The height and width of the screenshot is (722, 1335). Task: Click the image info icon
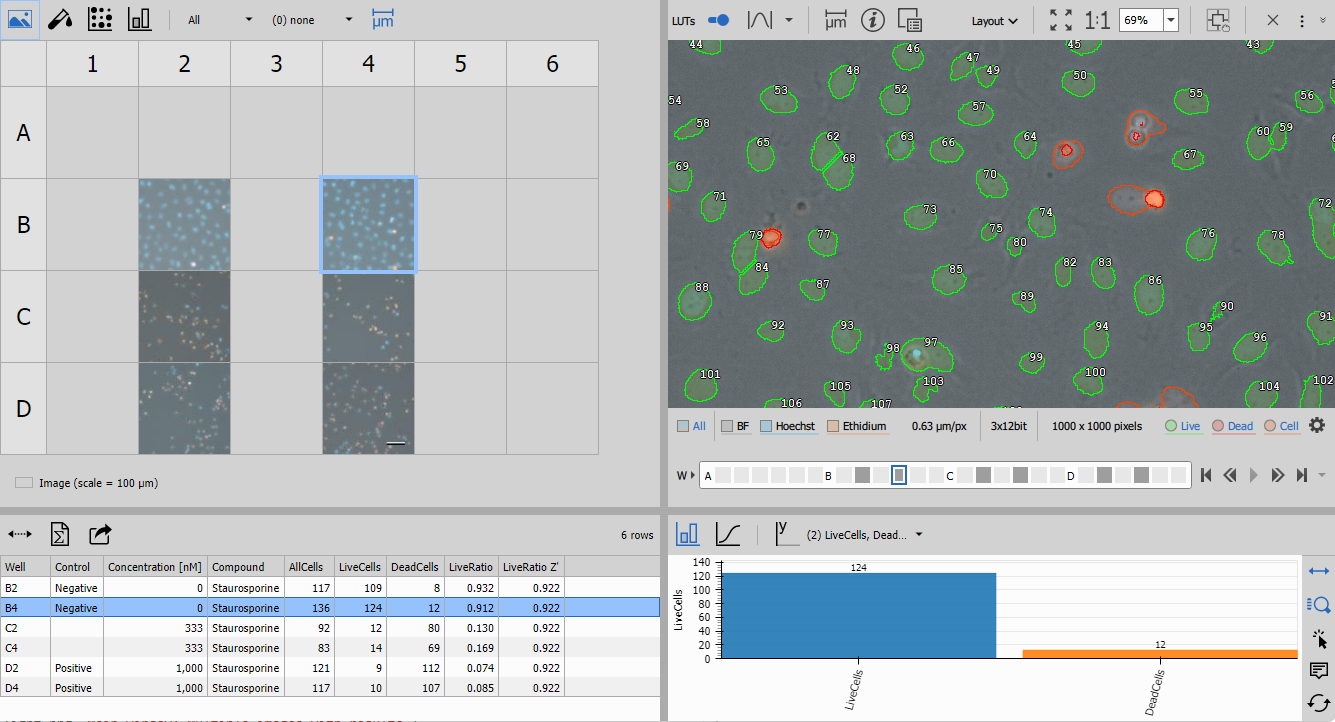click(872, 20)
